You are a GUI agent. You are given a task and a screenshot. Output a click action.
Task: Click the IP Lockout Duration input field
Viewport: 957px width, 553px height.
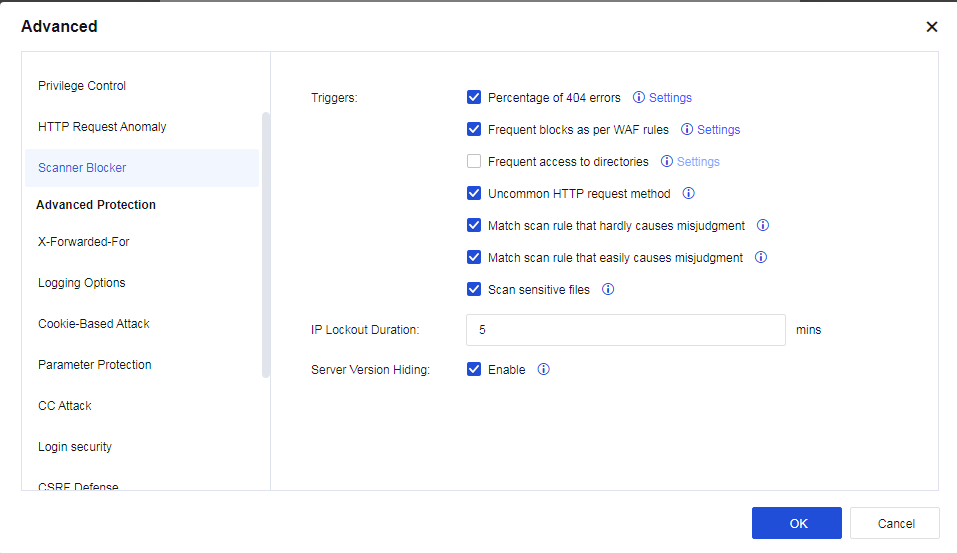click(x=625, y=330)
